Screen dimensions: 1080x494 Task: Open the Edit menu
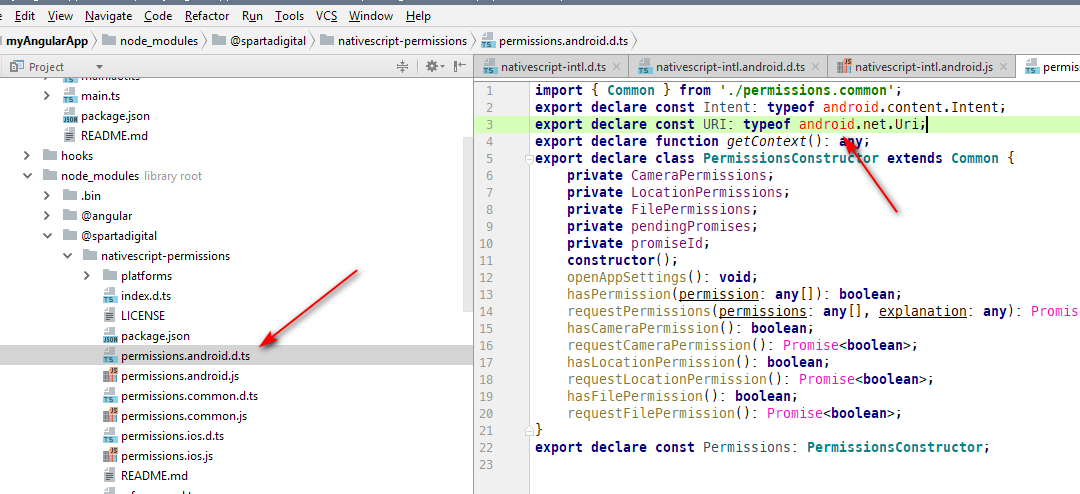click(25, 16)
